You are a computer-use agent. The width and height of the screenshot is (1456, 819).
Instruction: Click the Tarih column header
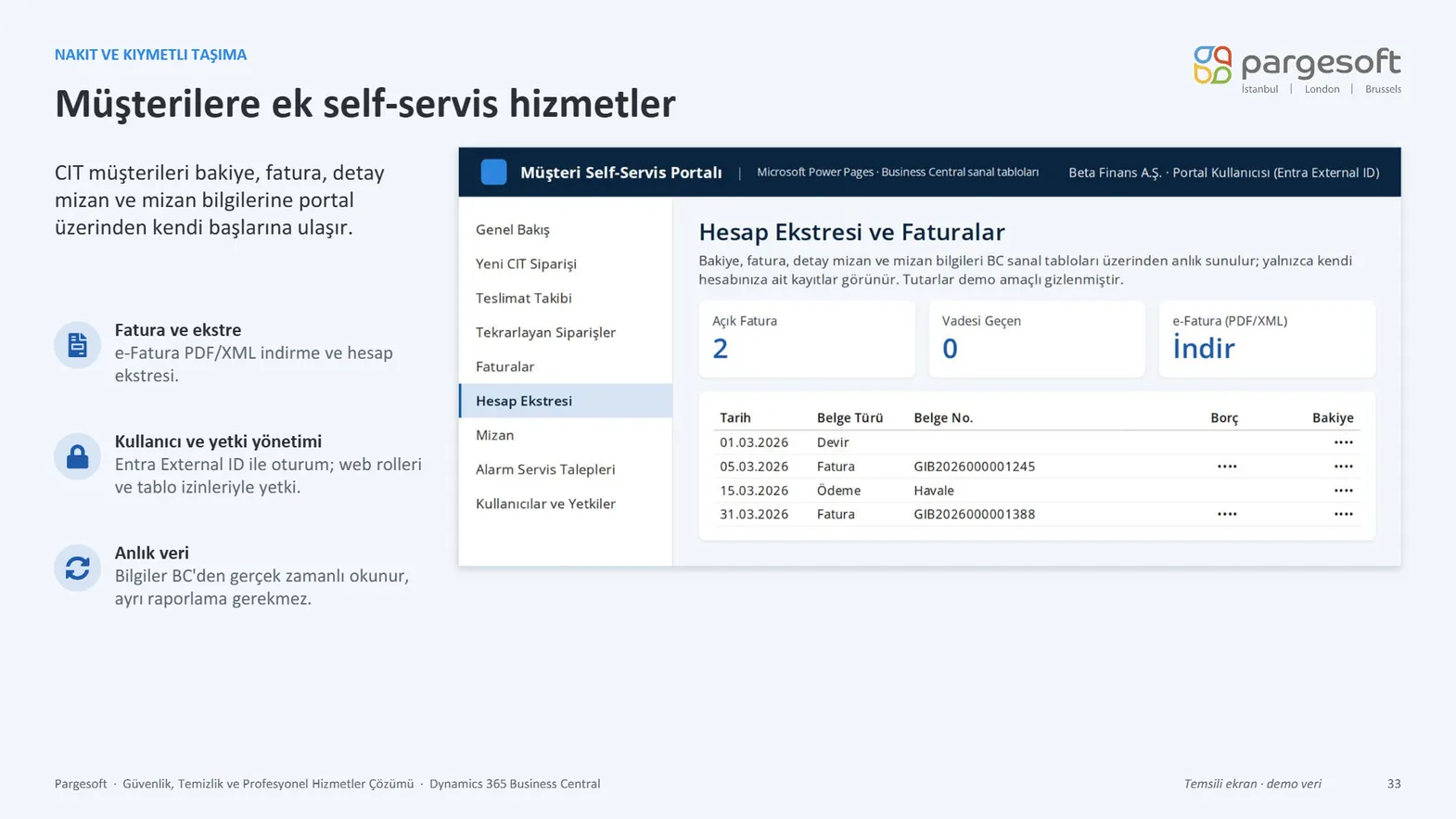pos(735,418)
